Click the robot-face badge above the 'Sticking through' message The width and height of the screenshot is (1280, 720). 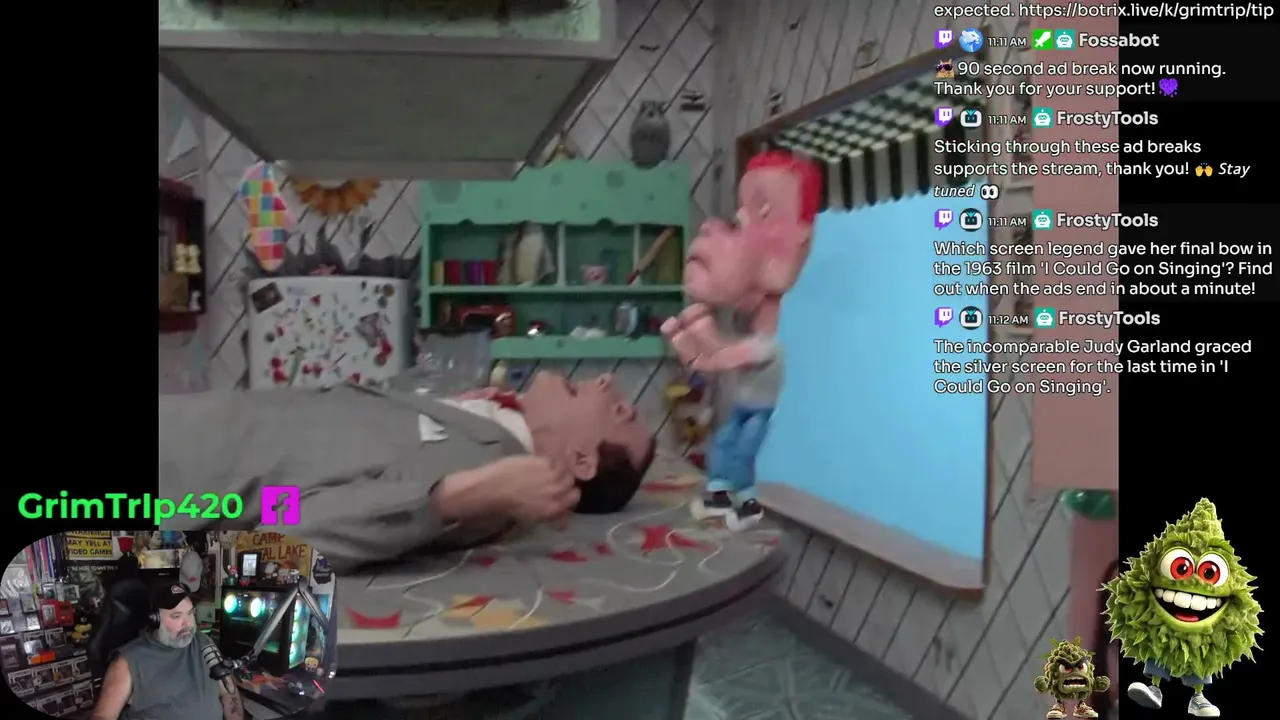[x=971, y=118]
